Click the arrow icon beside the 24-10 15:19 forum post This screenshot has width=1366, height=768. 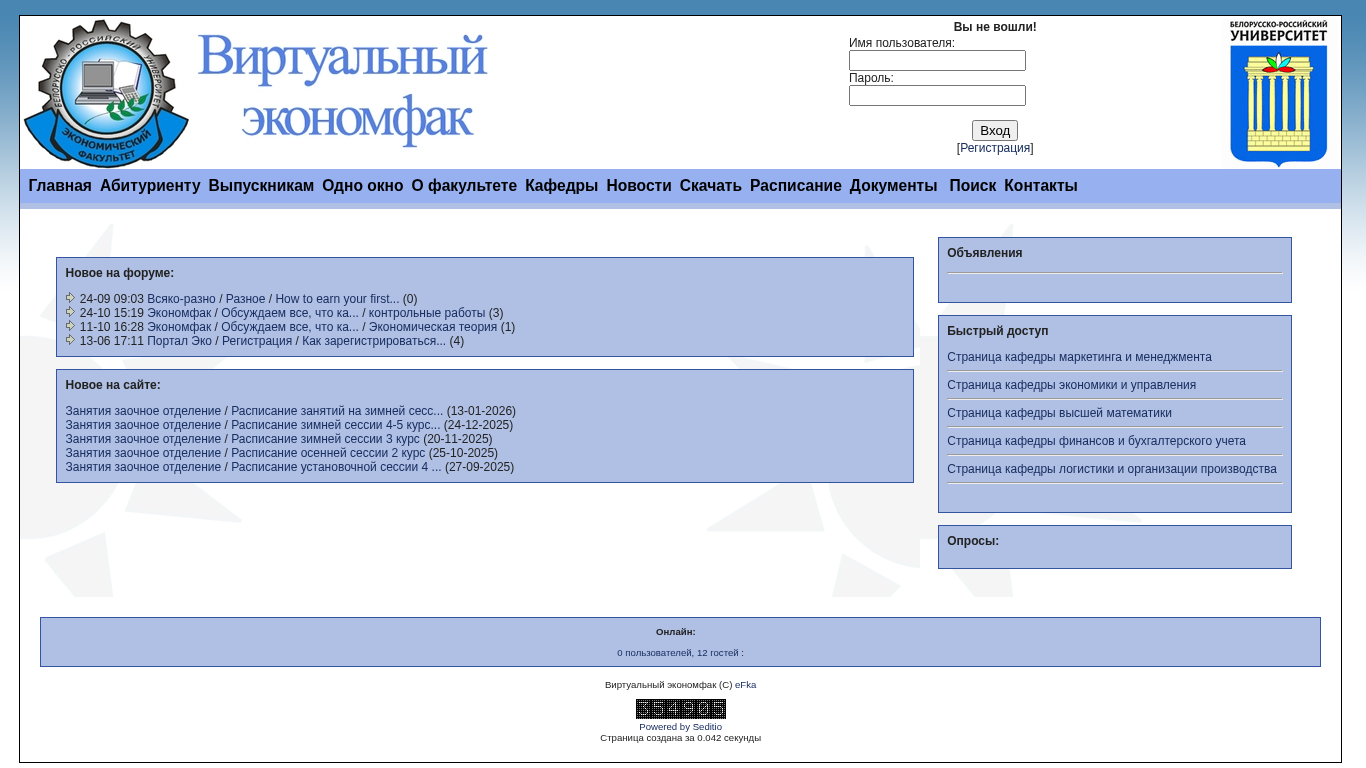(71, 312)
